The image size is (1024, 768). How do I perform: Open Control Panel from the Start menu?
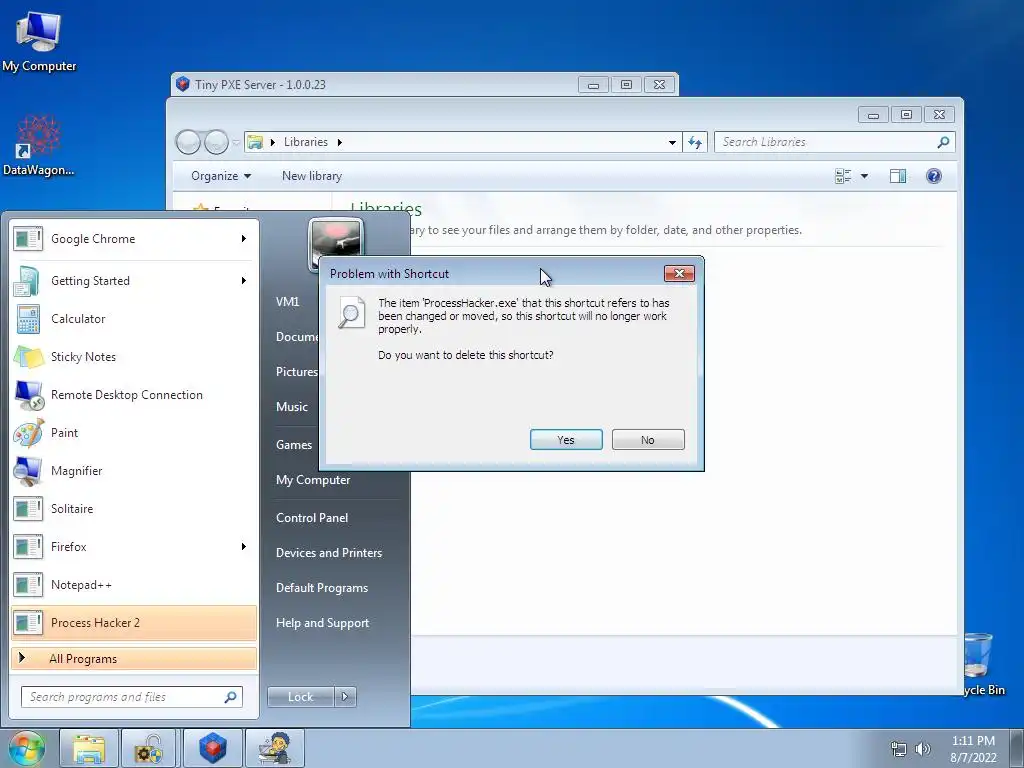312,518
